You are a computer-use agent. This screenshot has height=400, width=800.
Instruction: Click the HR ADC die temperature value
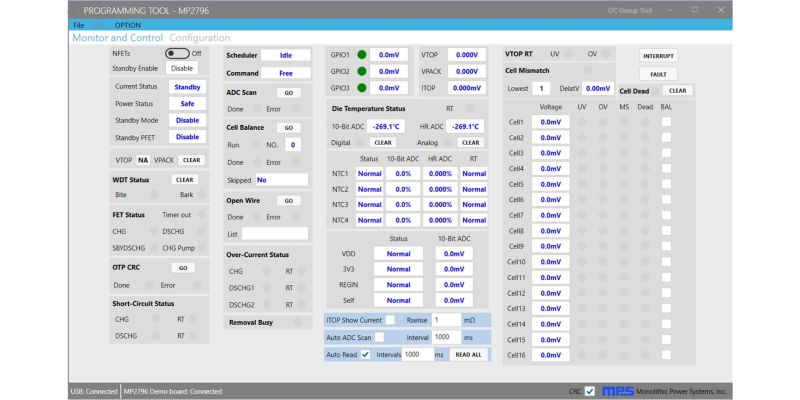[x=465, y=126]
